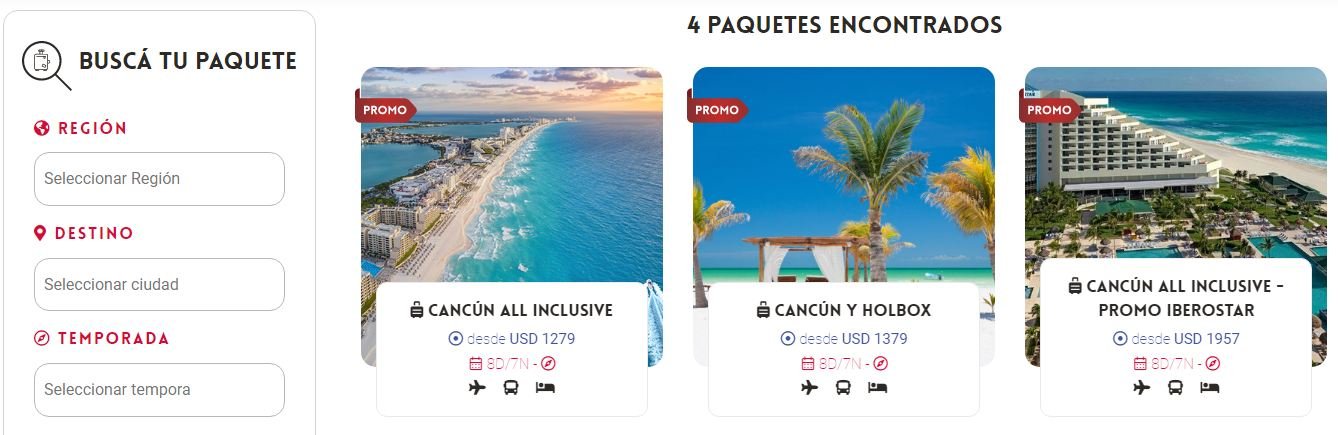
Task: Click the compass icon beside Temporada
Action: pos(41,338)
